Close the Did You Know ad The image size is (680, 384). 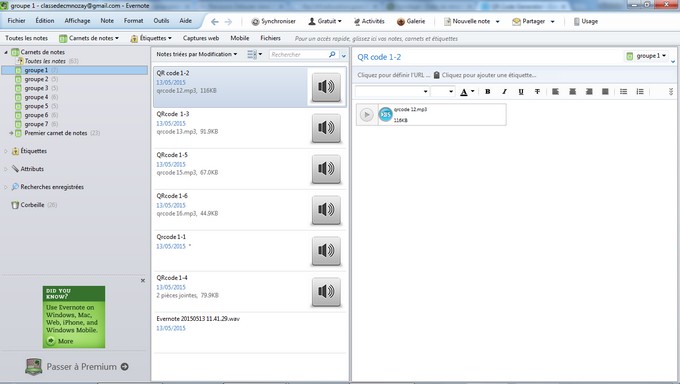(x=143, y=281)
